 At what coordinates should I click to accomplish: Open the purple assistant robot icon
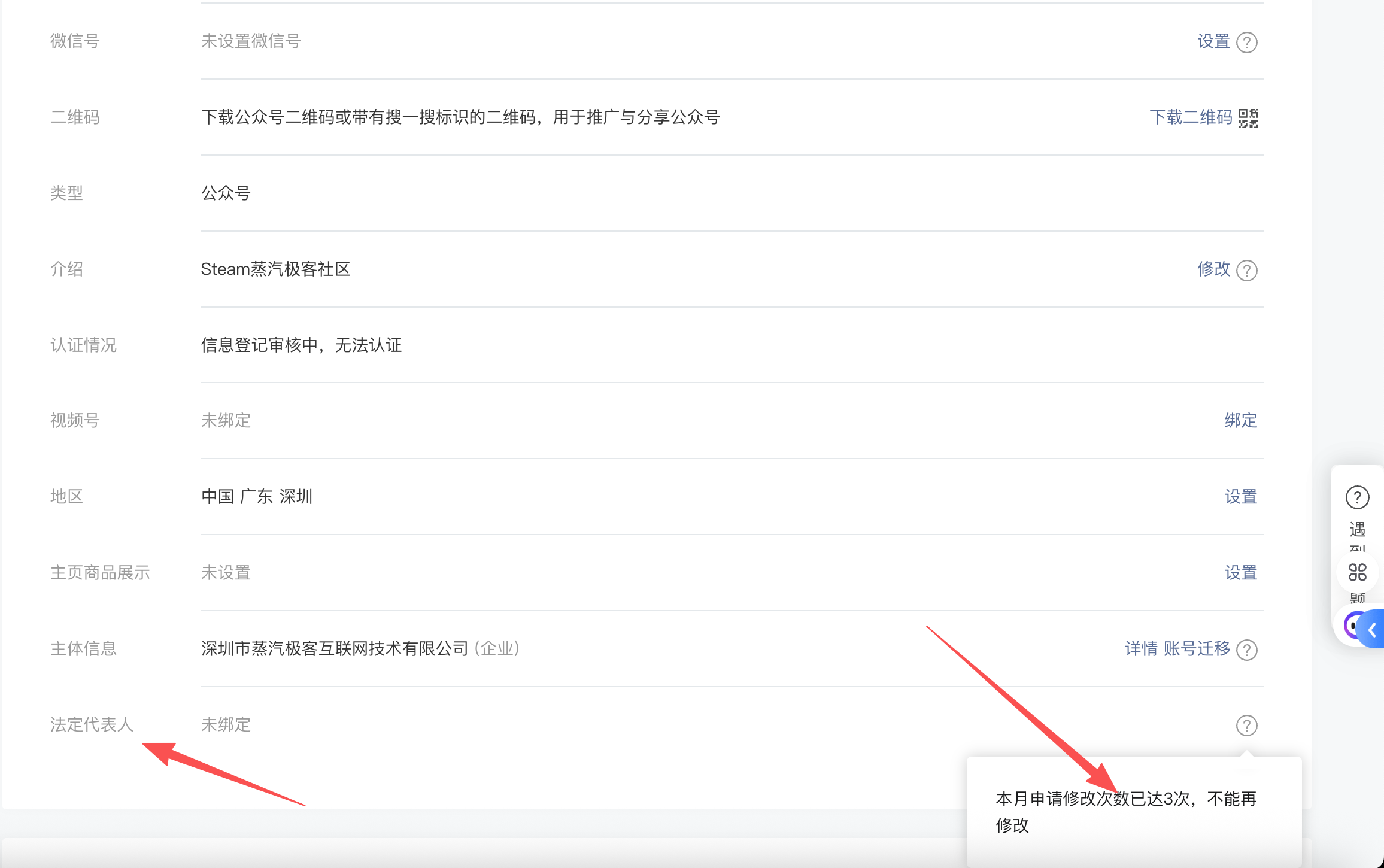coord(1350,626)
